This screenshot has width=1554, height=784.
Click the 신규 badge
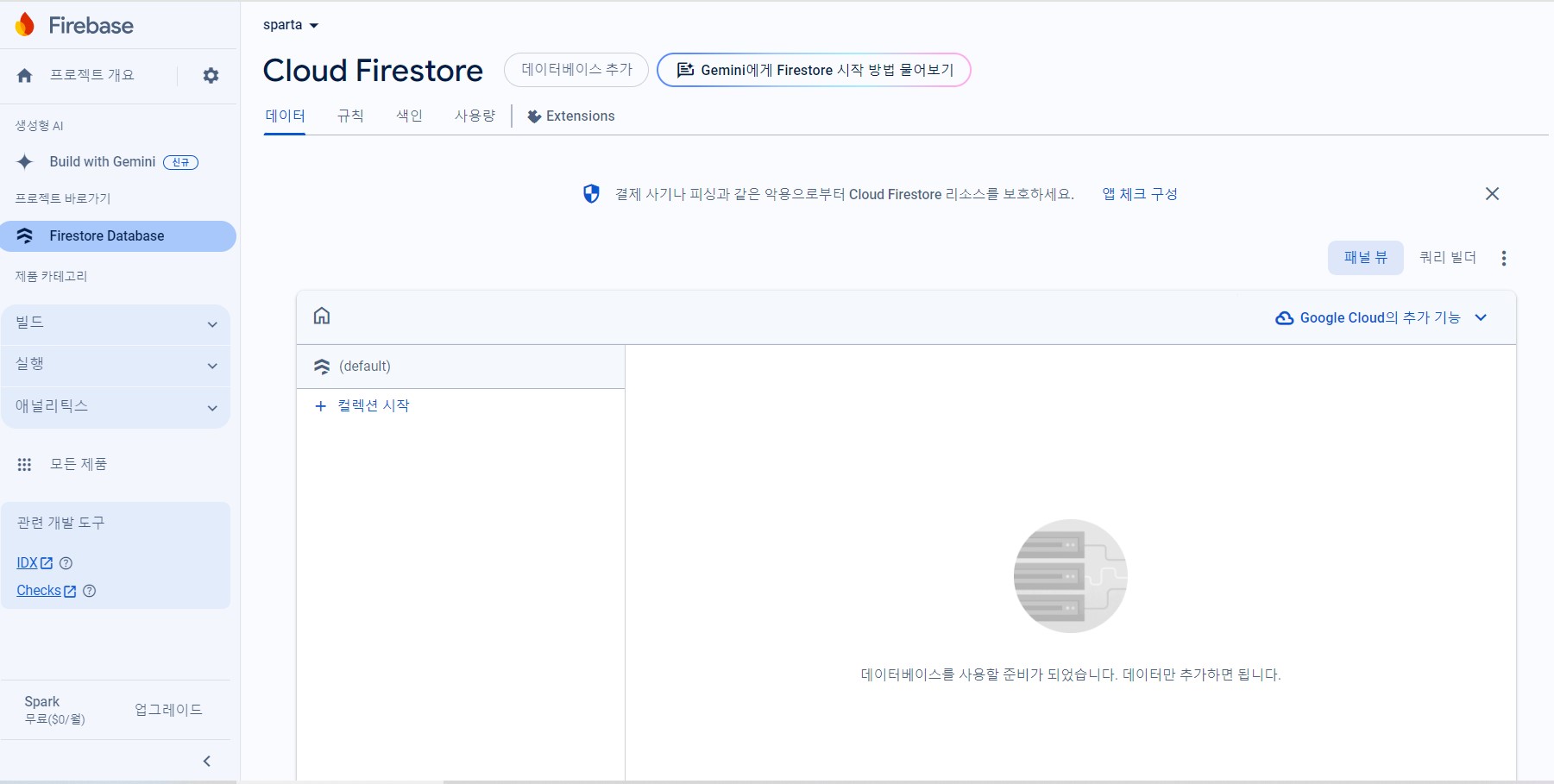click(181, 162)
